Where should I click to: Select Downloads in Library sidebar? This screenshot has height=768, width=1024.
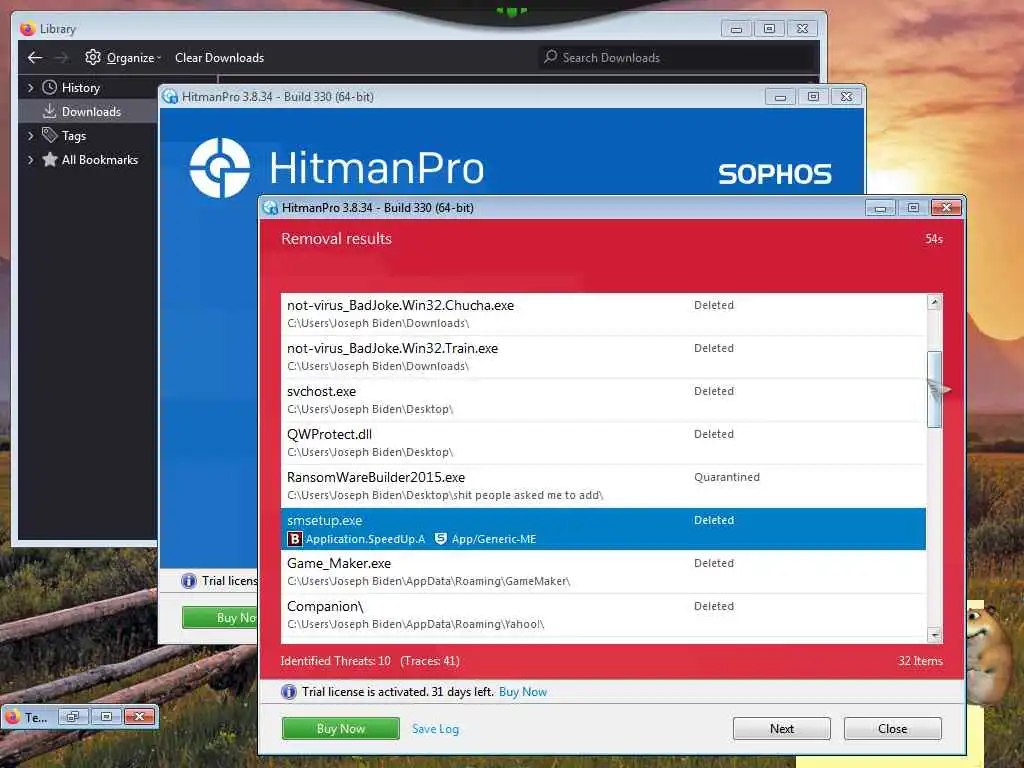coord(88,112)
